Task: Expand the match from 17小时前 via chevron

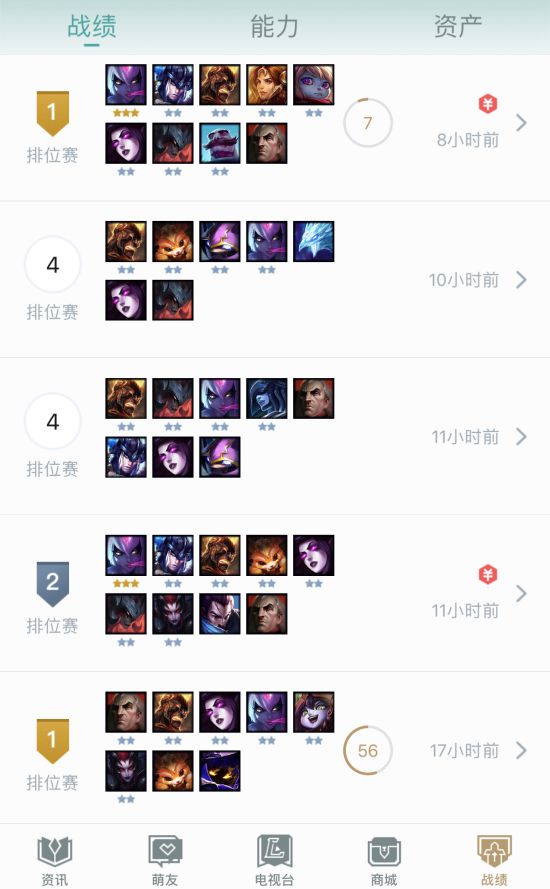Action: (x=522, y=751)
